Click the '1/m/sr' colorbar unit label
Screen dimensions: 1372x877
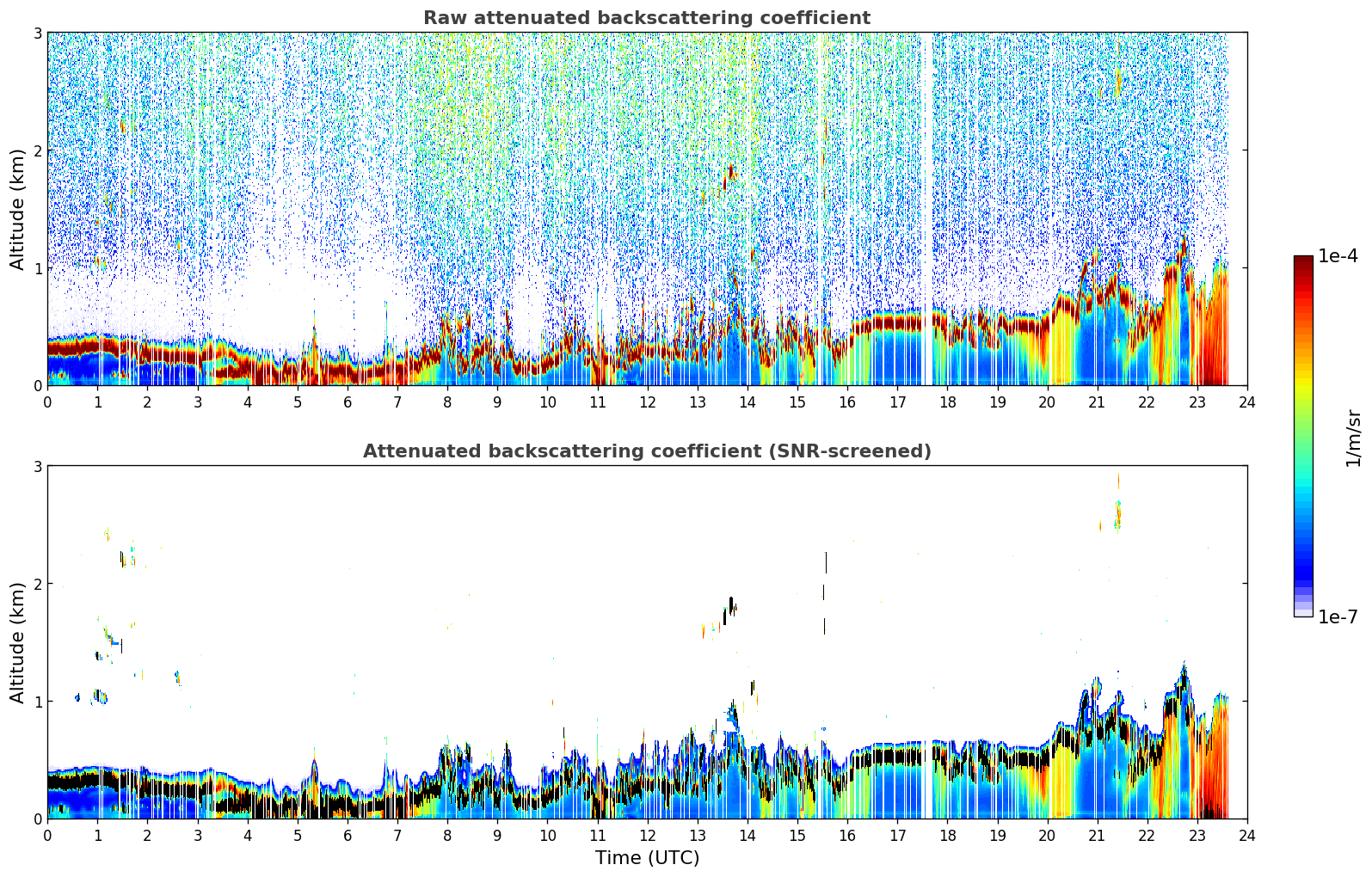pyautogui.click(x=1353, y=438)
